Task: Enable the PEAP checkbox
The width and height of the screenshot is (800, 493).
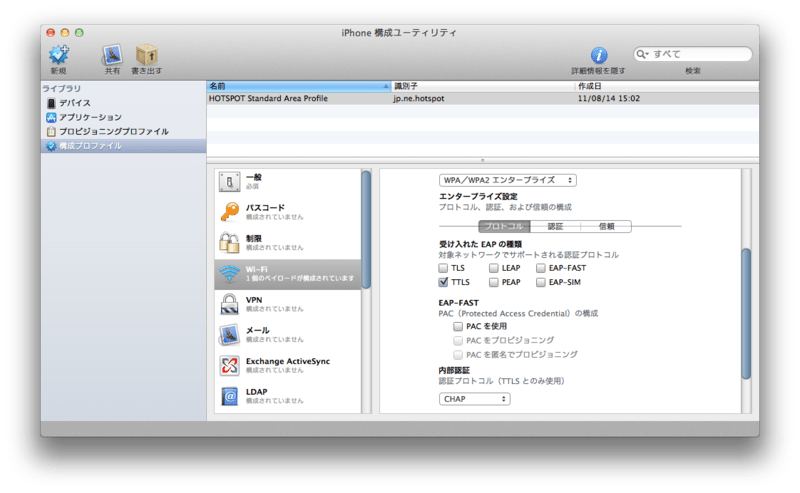Action: pyautogui.click(x=494, y=283)
